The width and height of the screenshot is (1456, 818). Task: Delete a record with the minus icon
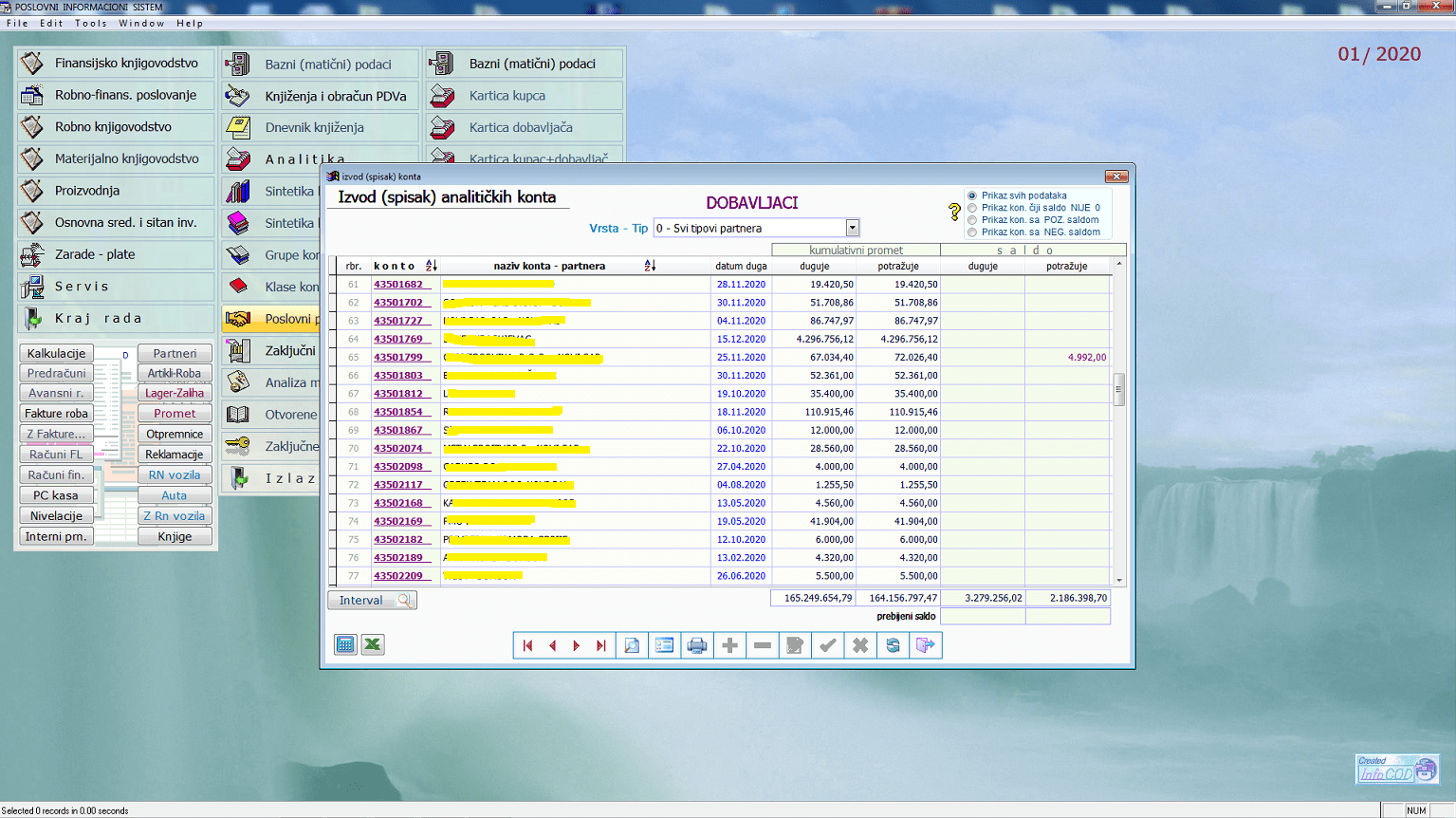coord(763,645)
